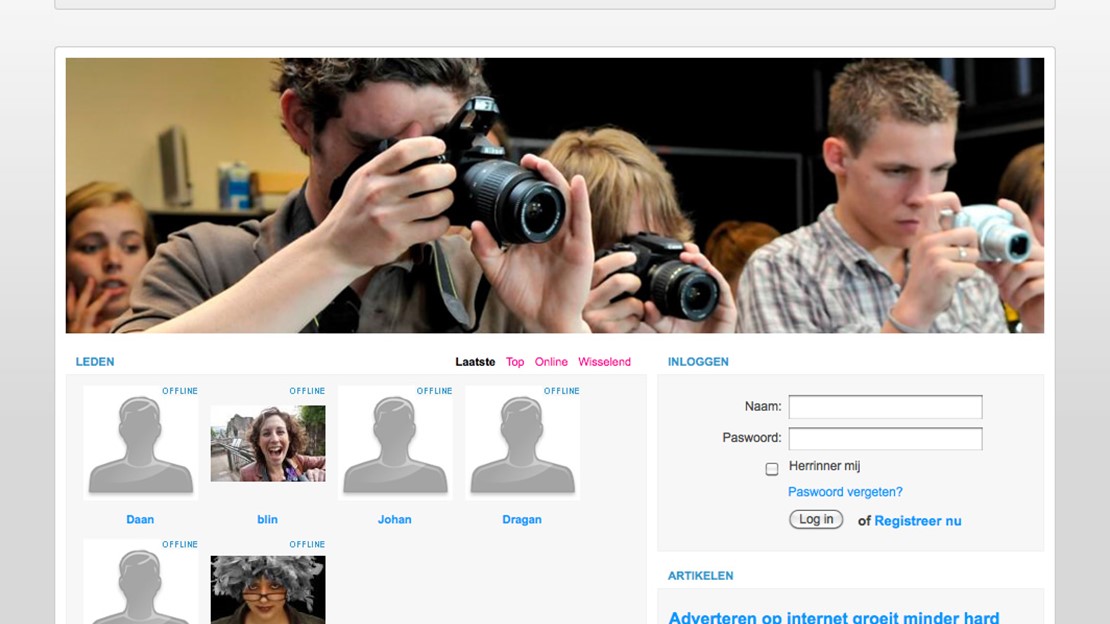This screenshot has width=1110, height=624.
Task: Click Johan's default avatar silhouette
Action: pyautogui.click(x=394, y=443)
